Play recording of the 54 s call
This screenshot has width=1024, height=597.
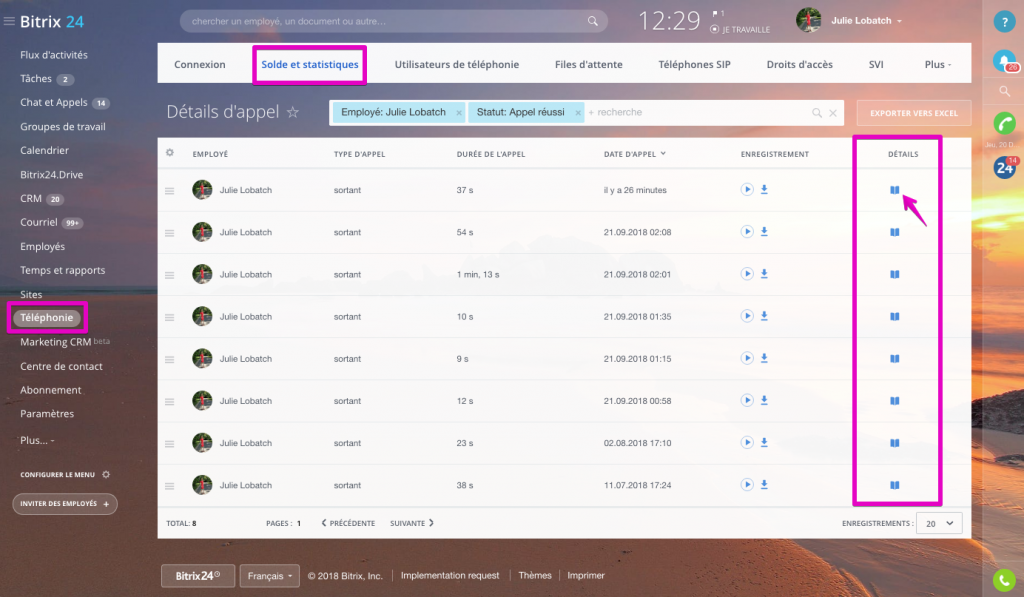746,231
